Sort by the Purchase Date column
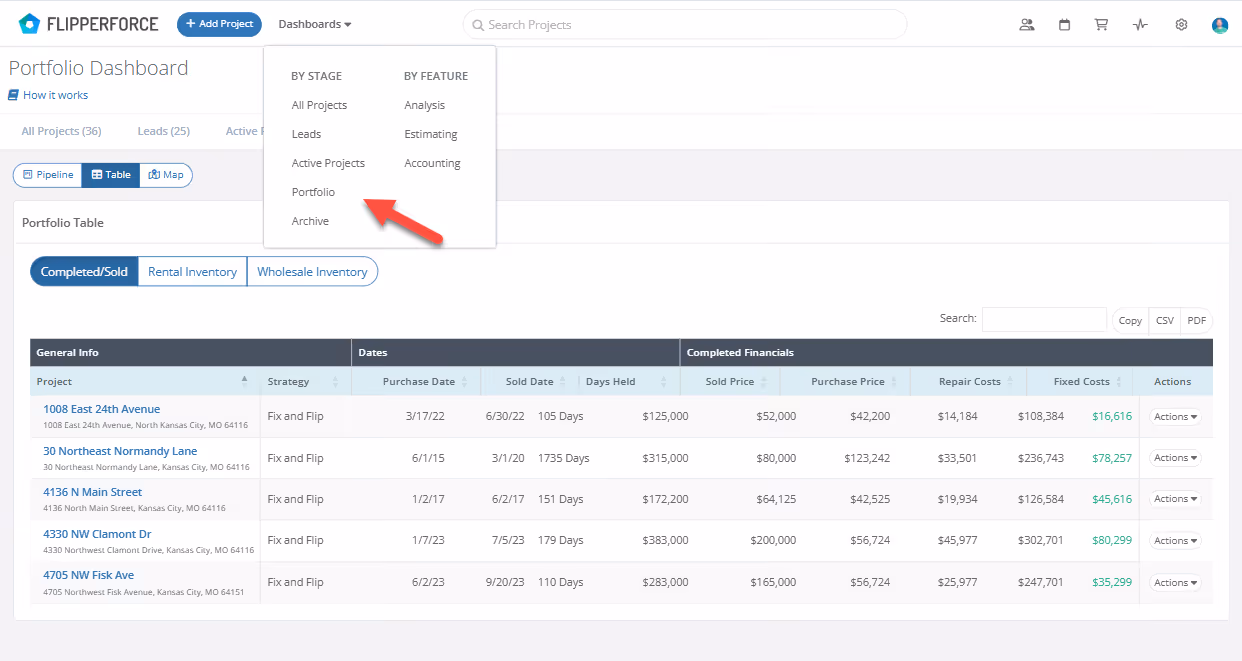 tap(416, 381)
